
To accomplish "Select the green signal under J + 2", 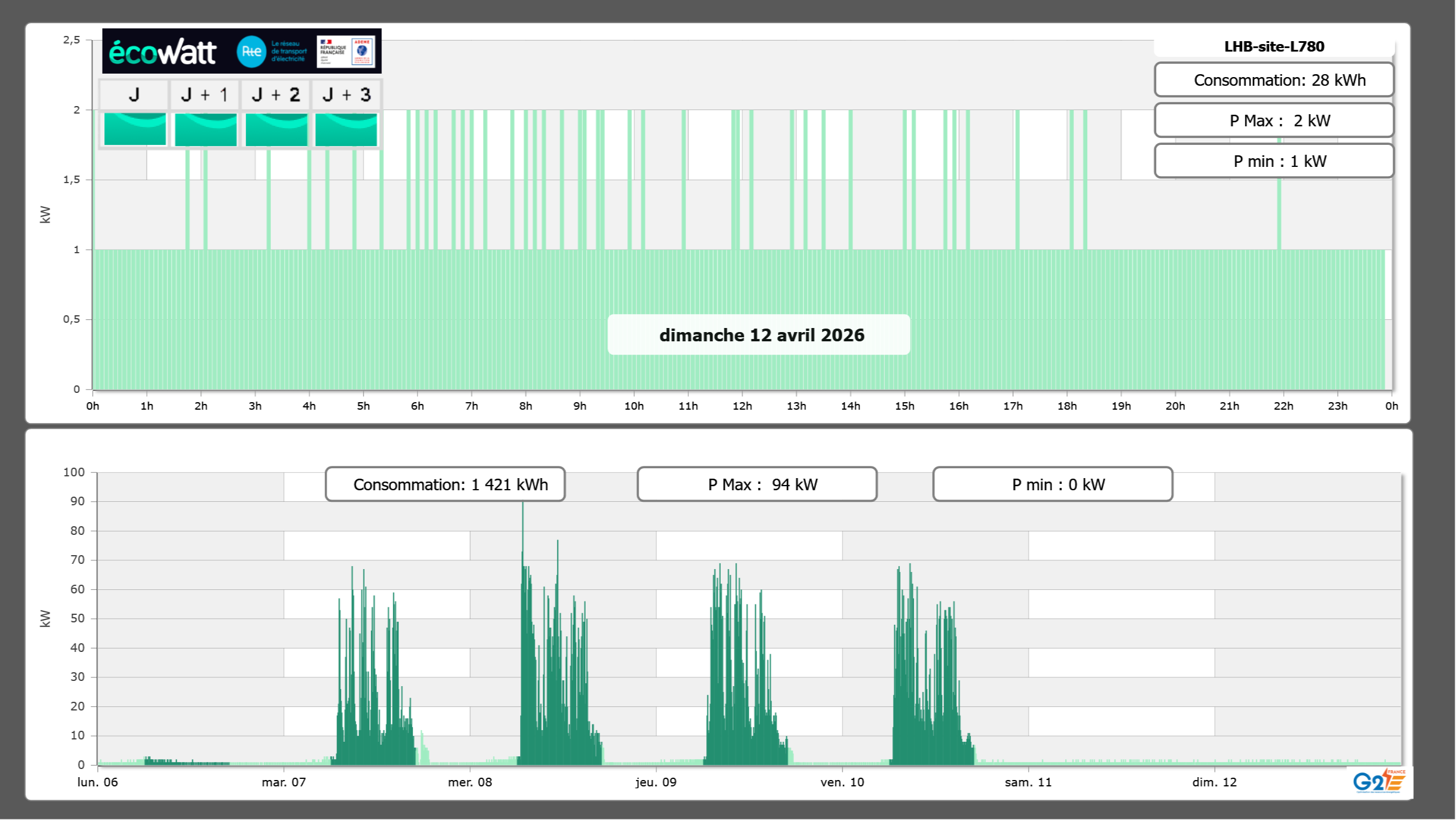I will pos(276,129).
